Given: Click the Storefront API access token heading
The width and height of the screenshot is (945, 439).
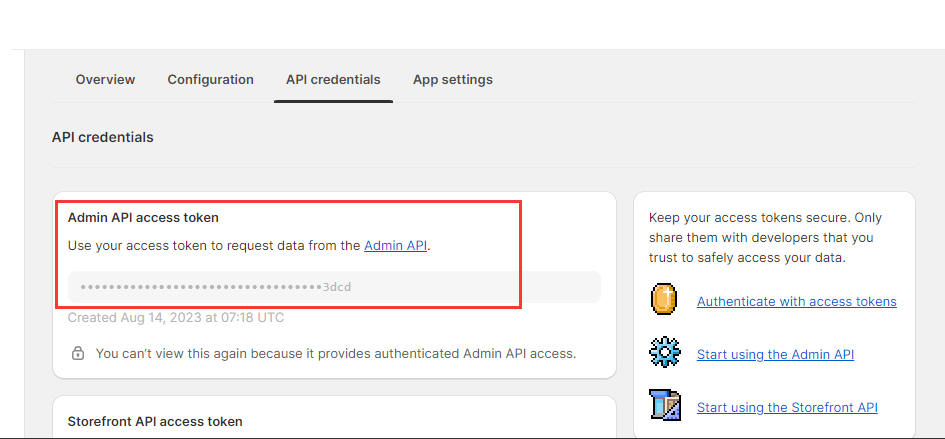Looking at the screenshot, I should click(154, 422).
